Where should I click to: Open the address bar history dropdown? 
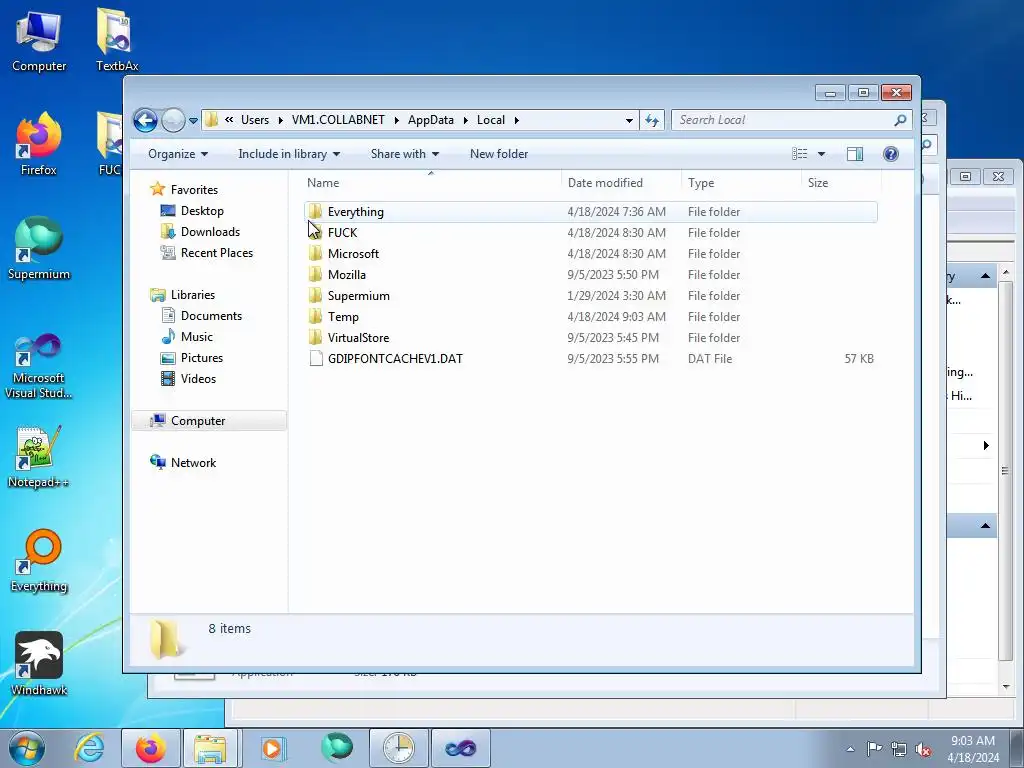coord(629,120)
